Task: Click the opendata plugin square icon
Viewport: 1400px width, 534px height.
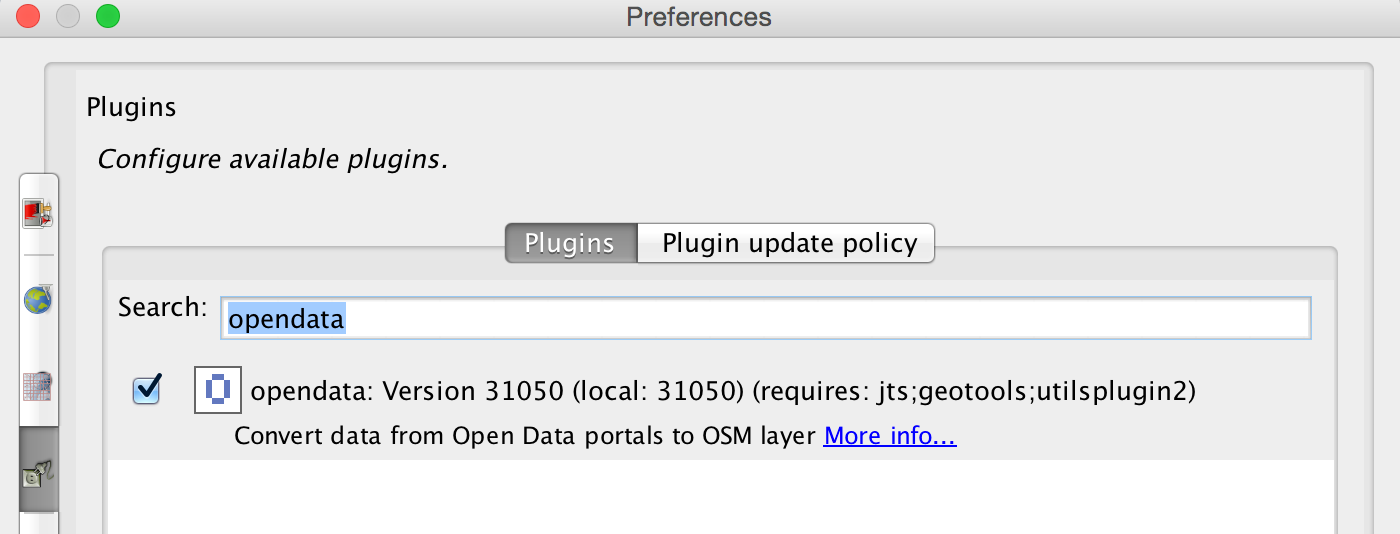Action: coord(218,390)
